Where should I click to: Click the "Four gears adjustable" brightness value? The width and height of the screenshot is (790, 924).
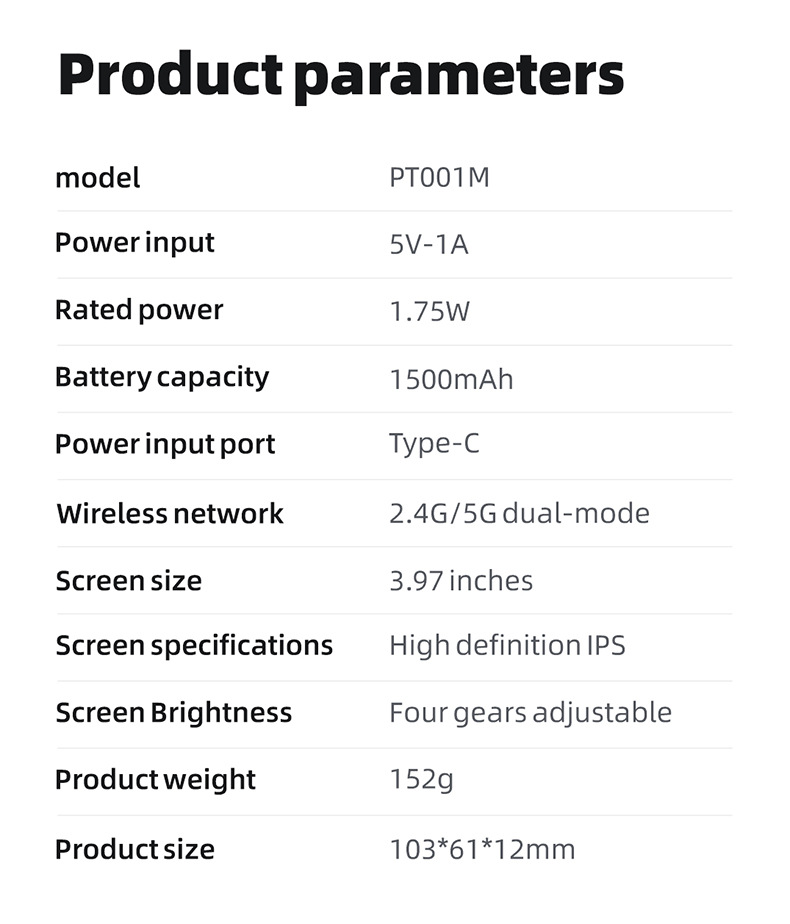pos(530,713)
